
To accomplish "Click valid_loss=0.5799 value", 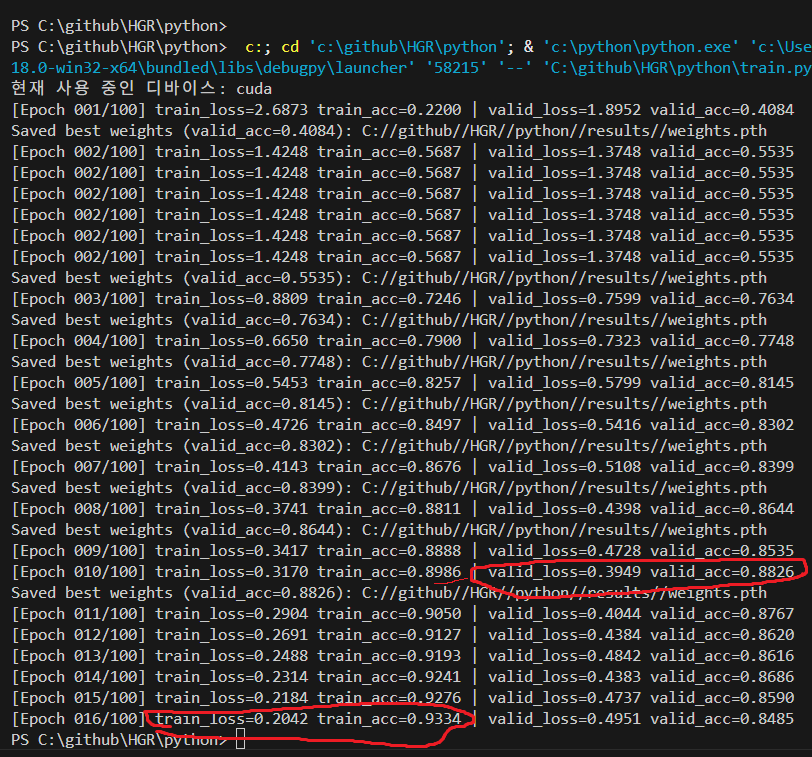I will click(x=564, y=383).
